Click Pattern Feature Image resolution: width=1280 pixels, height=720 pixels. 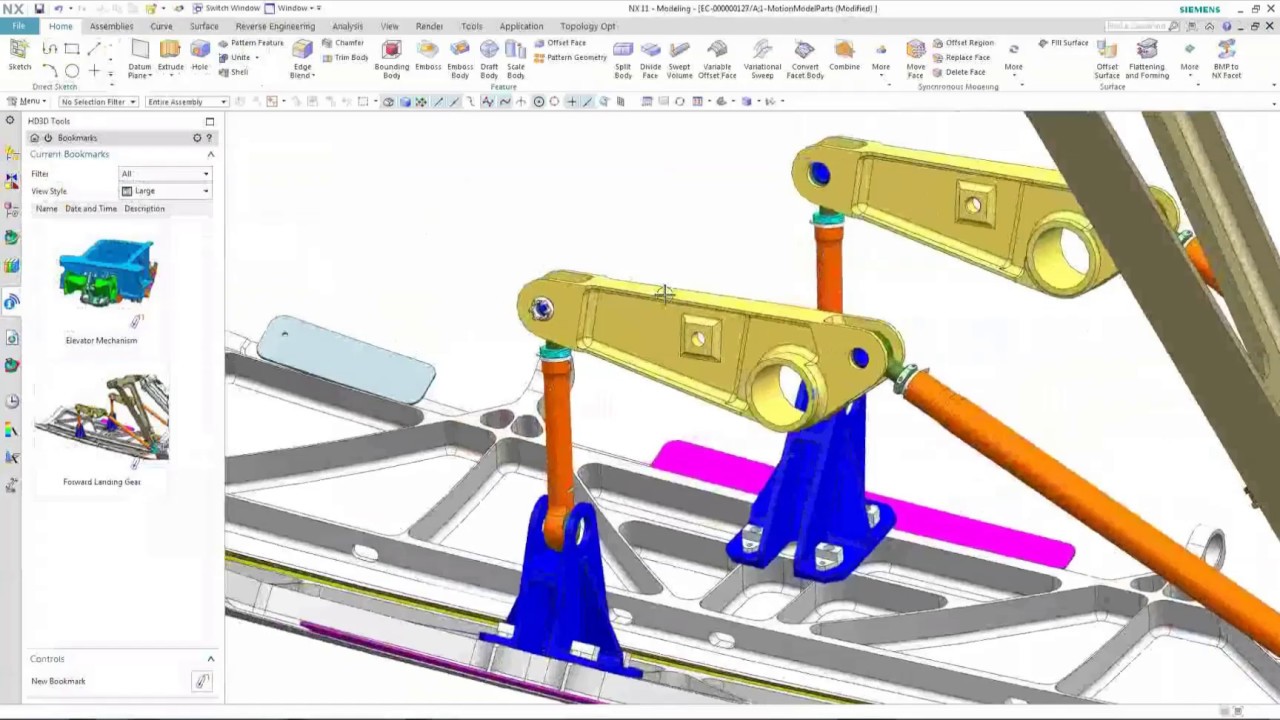pos(251,43)
